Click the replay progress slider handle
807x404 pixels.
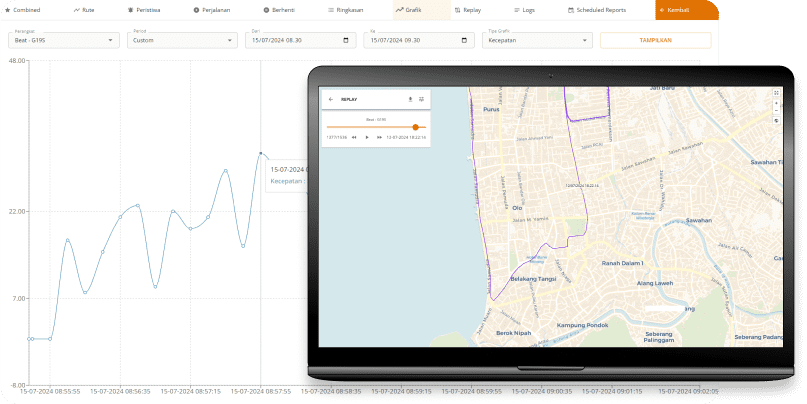click(415, 127)
